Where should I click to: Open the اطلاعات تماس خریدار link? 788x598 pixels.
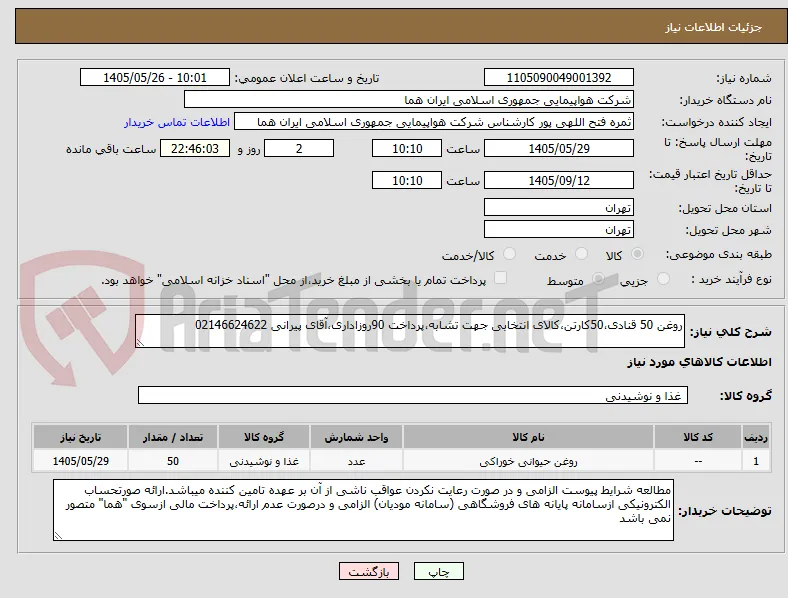pyautogui.click(x=177, y=122)
